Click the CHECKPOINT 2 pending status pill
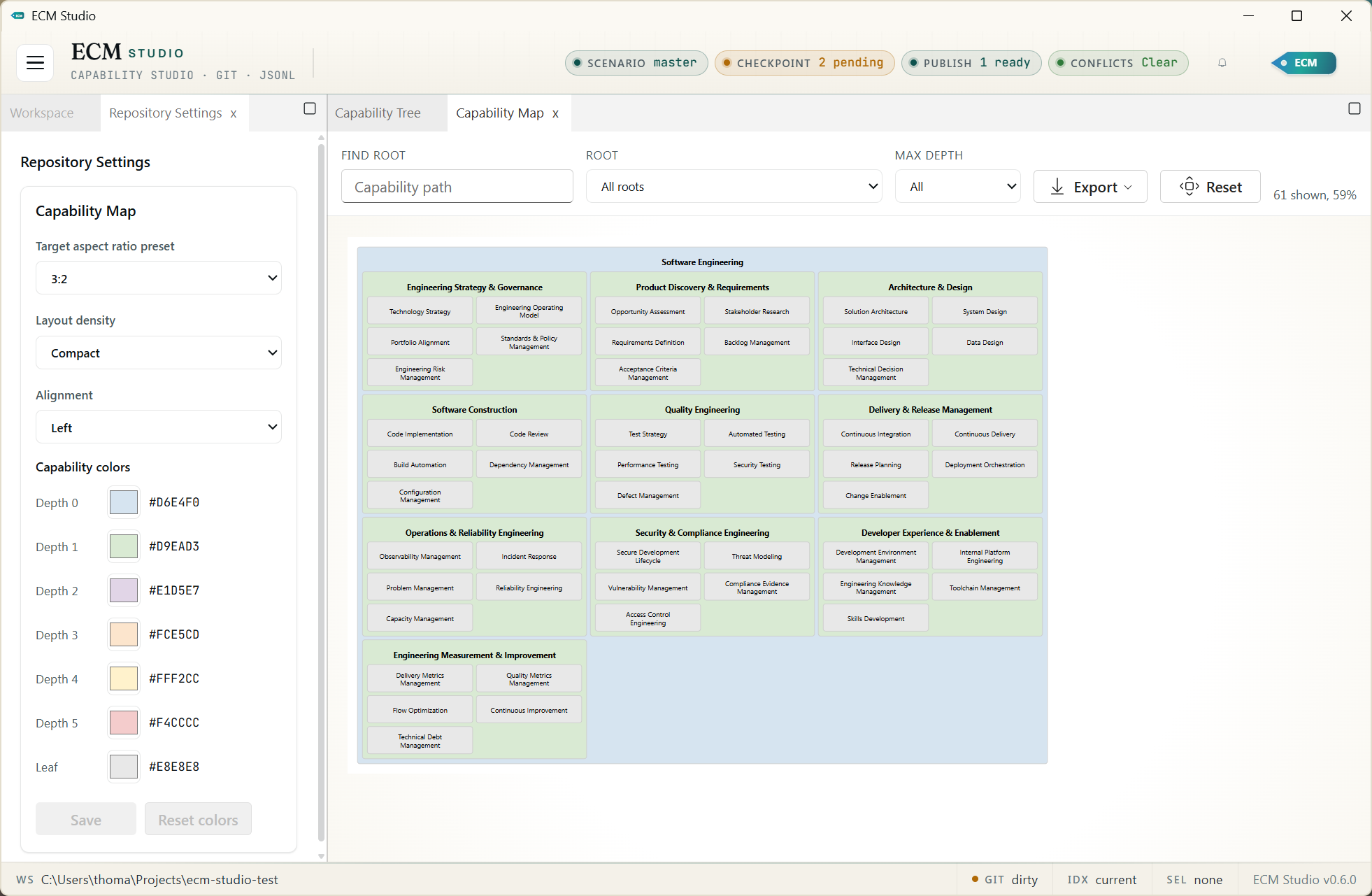 click(804, 62)
